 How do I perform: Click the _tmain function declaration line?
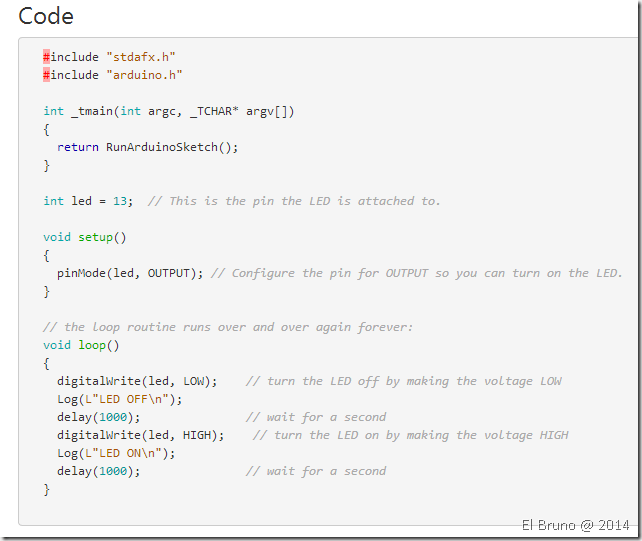169,111
